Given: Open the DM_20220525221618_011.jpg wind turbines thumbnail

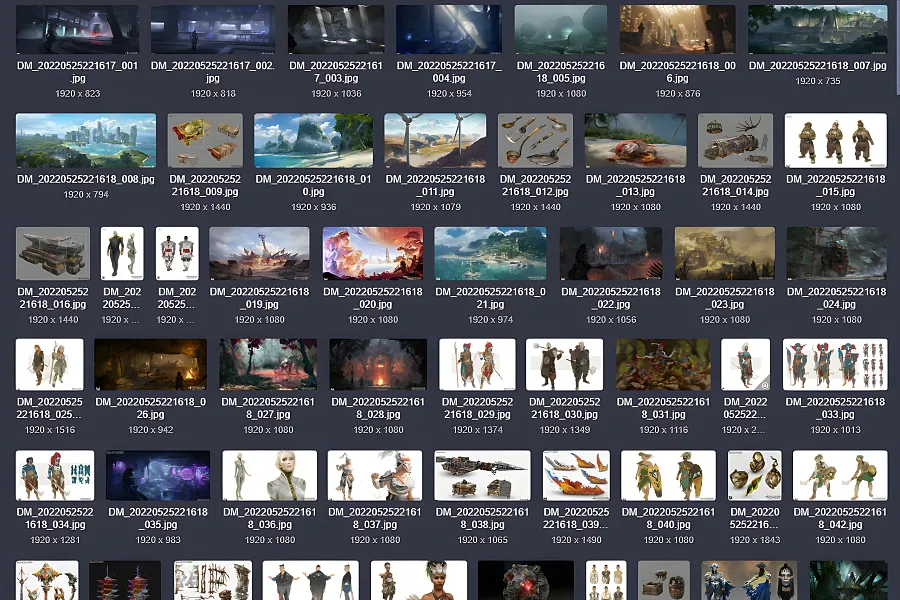Looking at the screenshot, I should click(x=435, y=141).
